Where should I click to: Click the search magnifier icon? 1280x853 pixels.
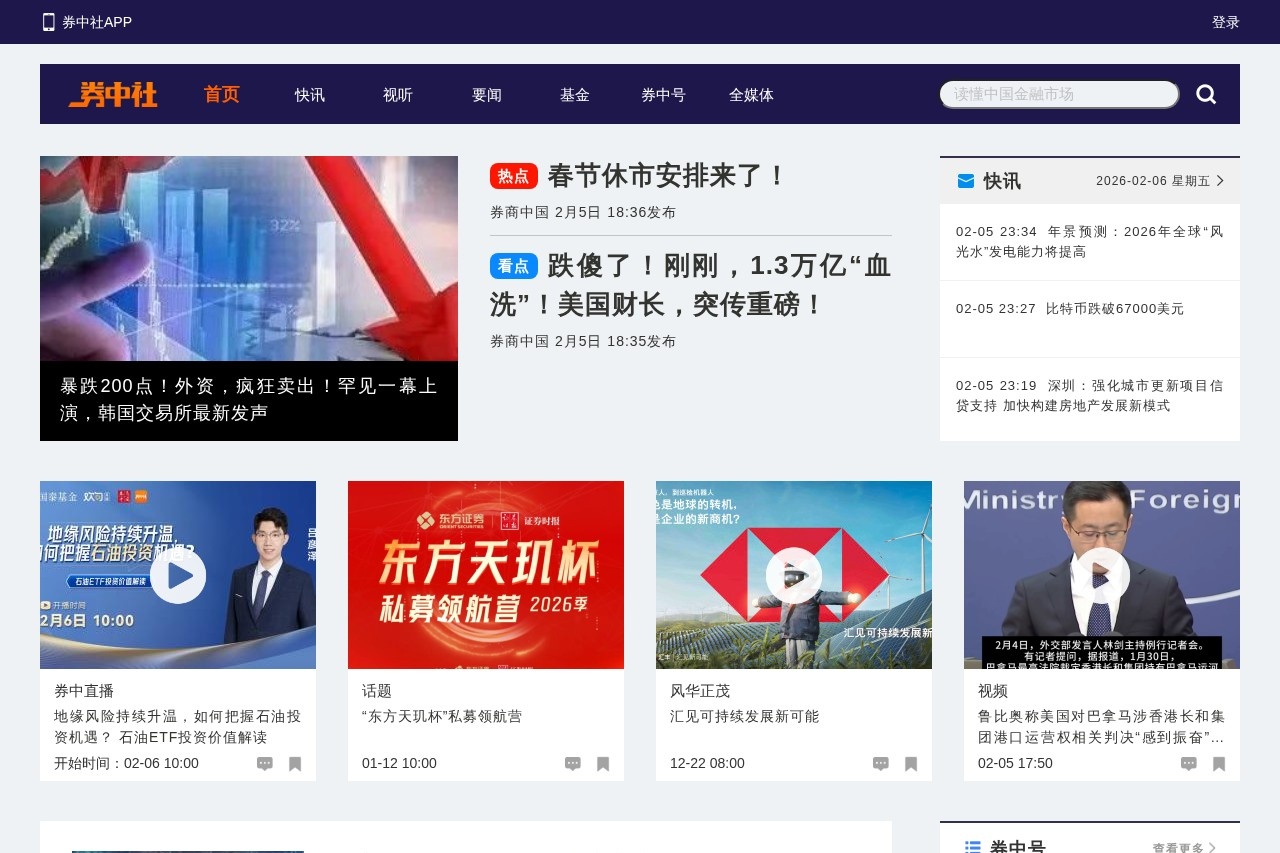pos(1206,94)
